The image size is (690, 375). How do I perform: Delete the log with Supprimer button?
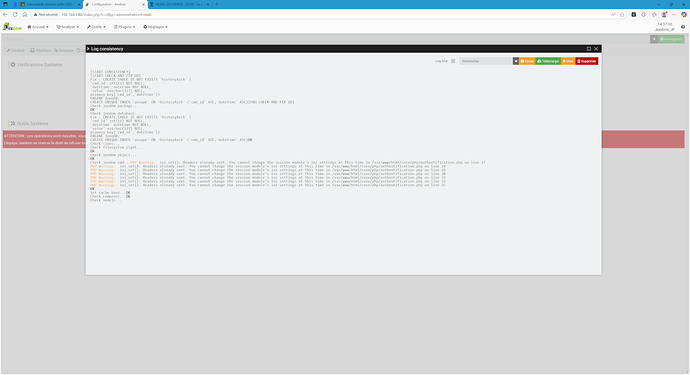tap(586, 61)
